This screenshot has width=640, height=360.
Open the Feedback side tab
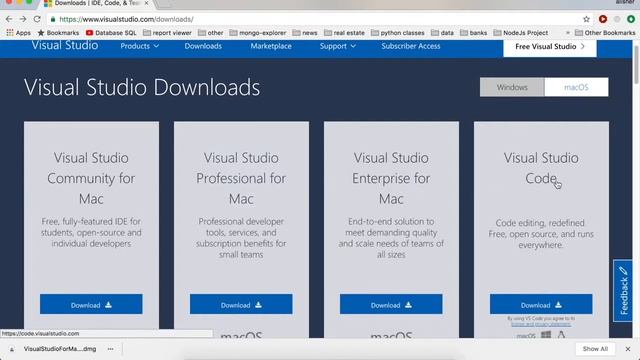coord(623,291)
